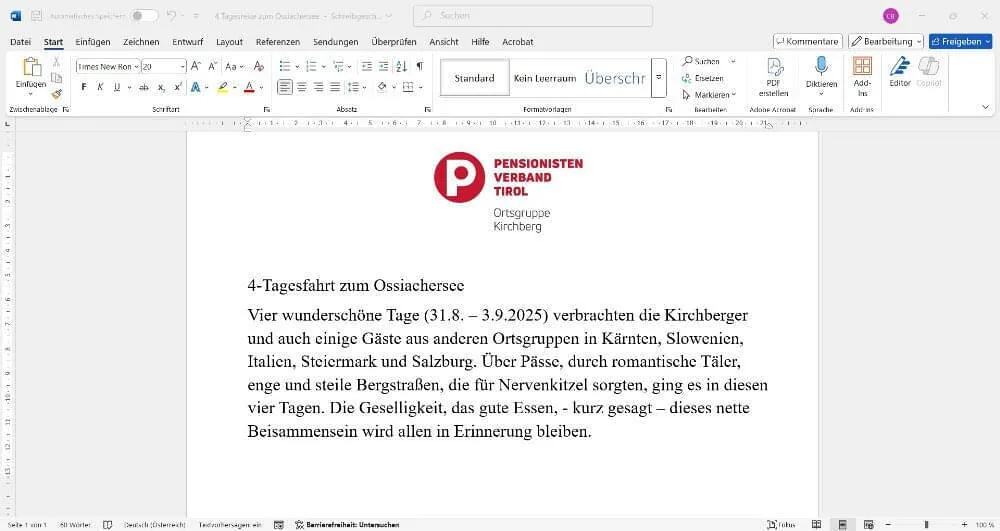
Task: Toggle bold formatting
Action: click(x=84, y=87)
